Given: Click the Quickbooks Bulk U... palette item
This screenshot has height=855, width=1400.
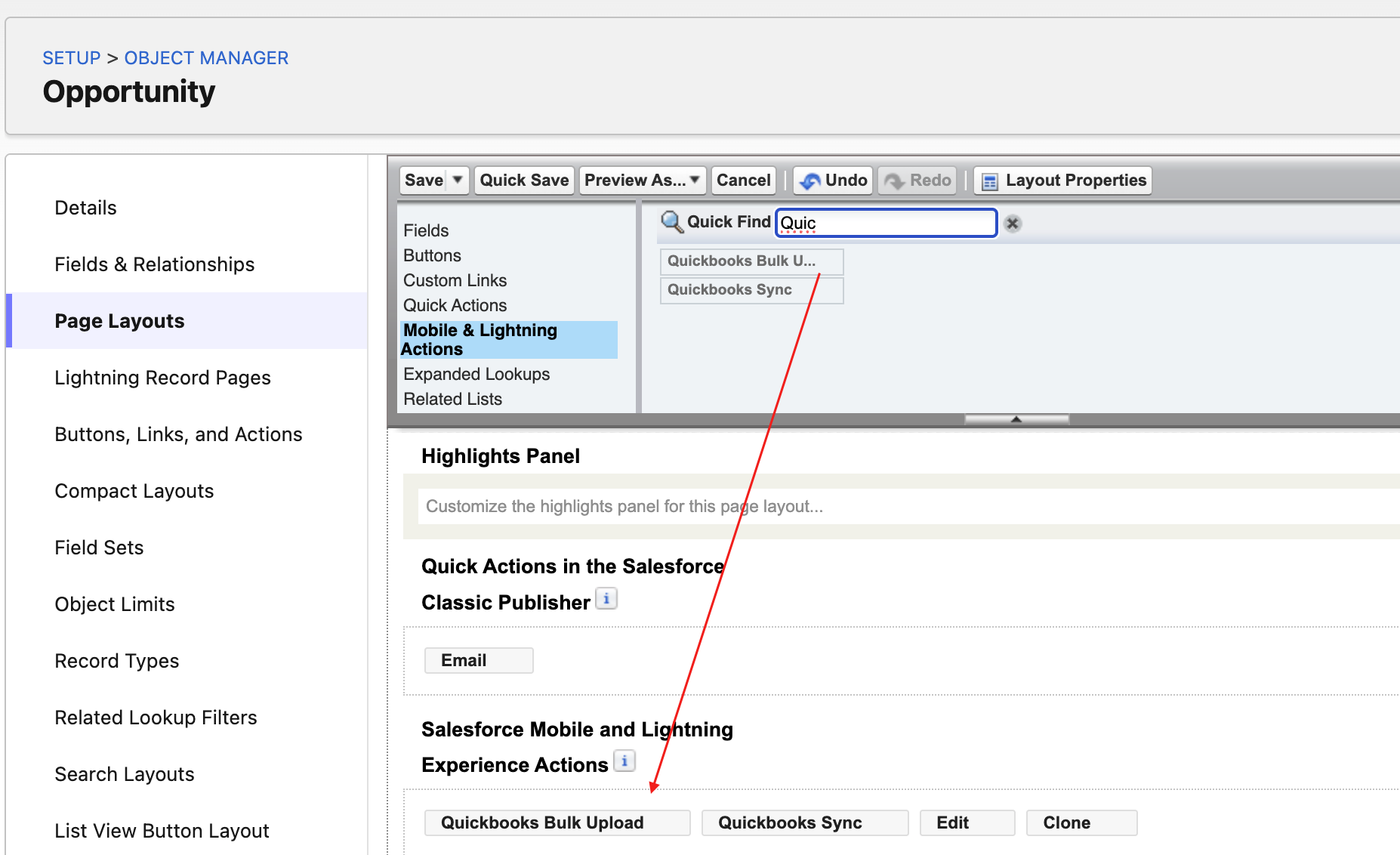Looking at the screenshot, I should pos(752,261).
